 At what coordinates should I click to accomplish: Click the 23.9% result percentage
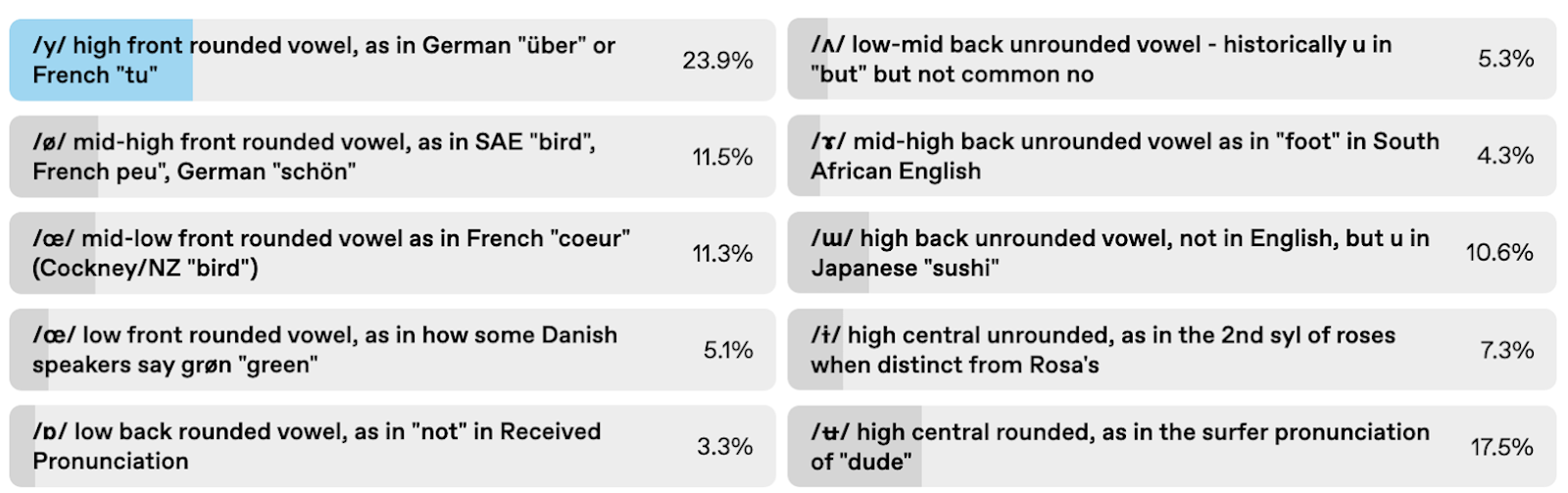click(x=717, y=61)
